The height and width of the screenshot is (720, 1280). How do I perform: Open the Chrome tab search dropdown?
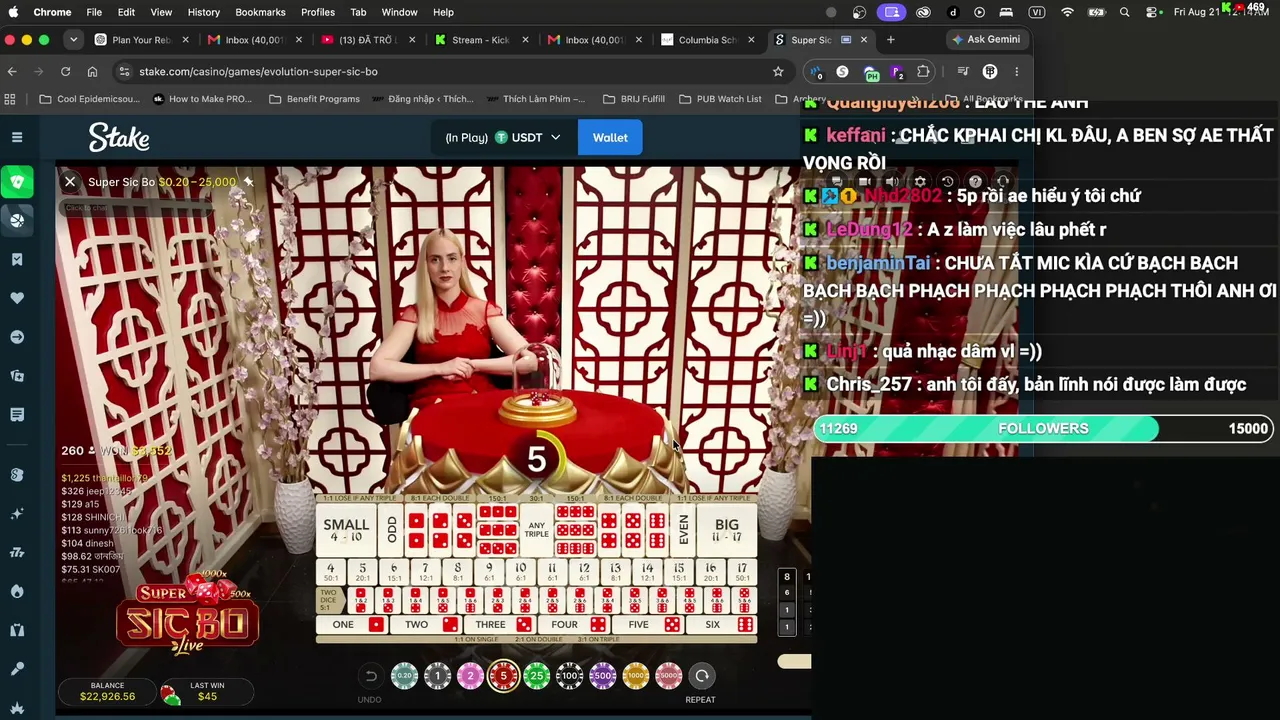pos(73,40)
